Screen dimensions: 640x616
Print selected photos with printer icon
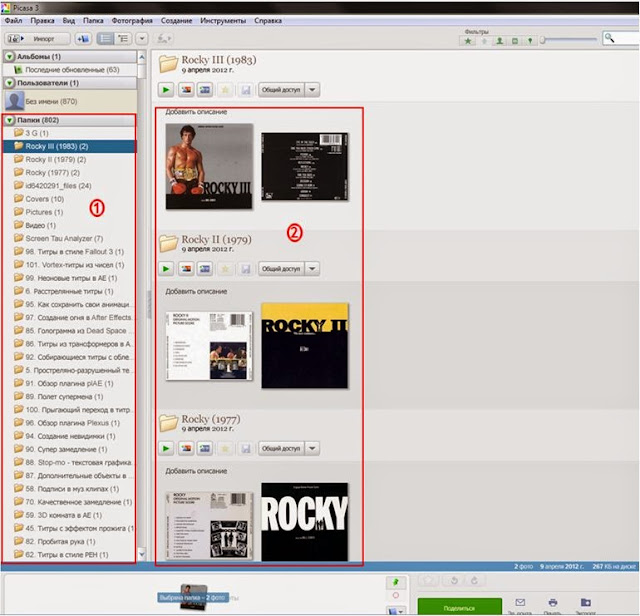click(x=553, y=603)
